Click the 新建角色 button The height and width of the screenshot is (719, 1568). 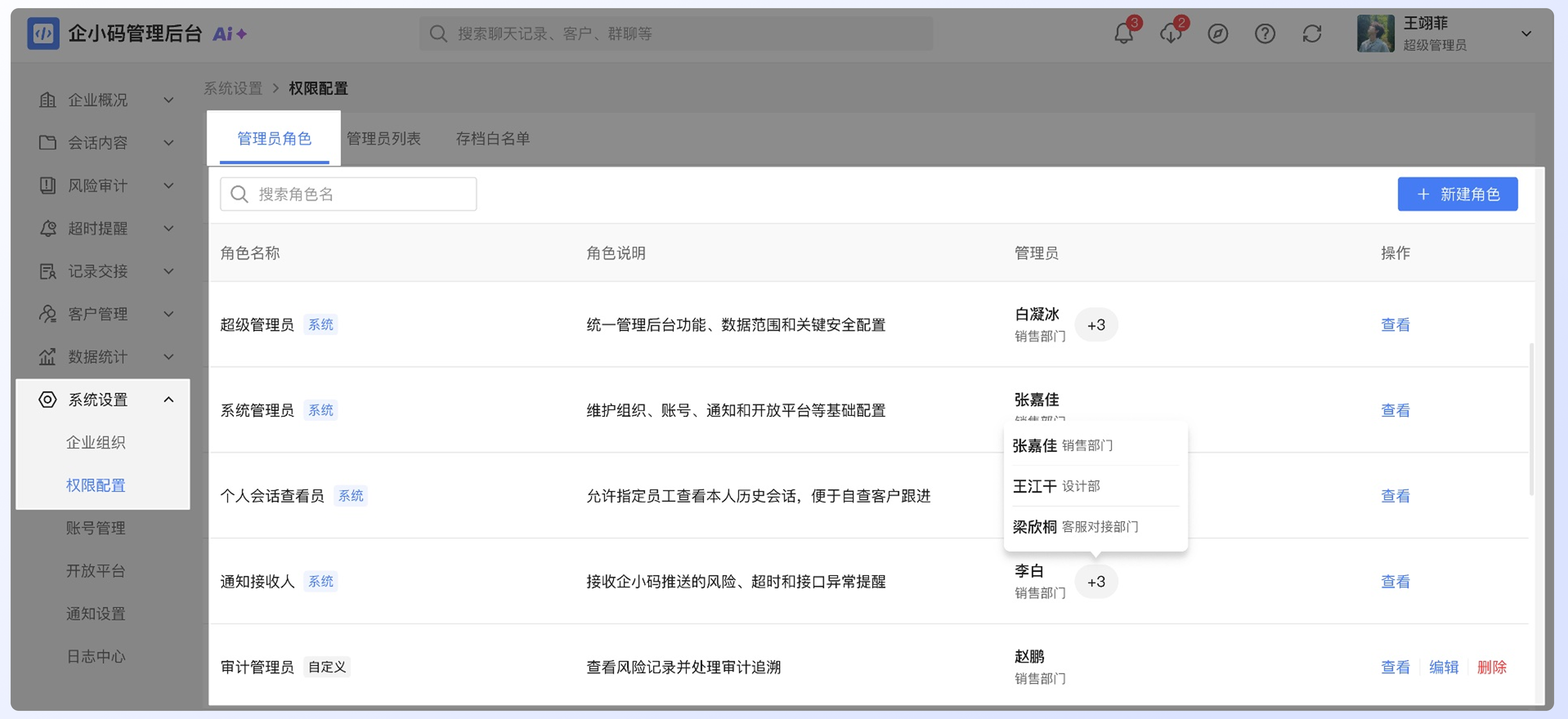1457,194
